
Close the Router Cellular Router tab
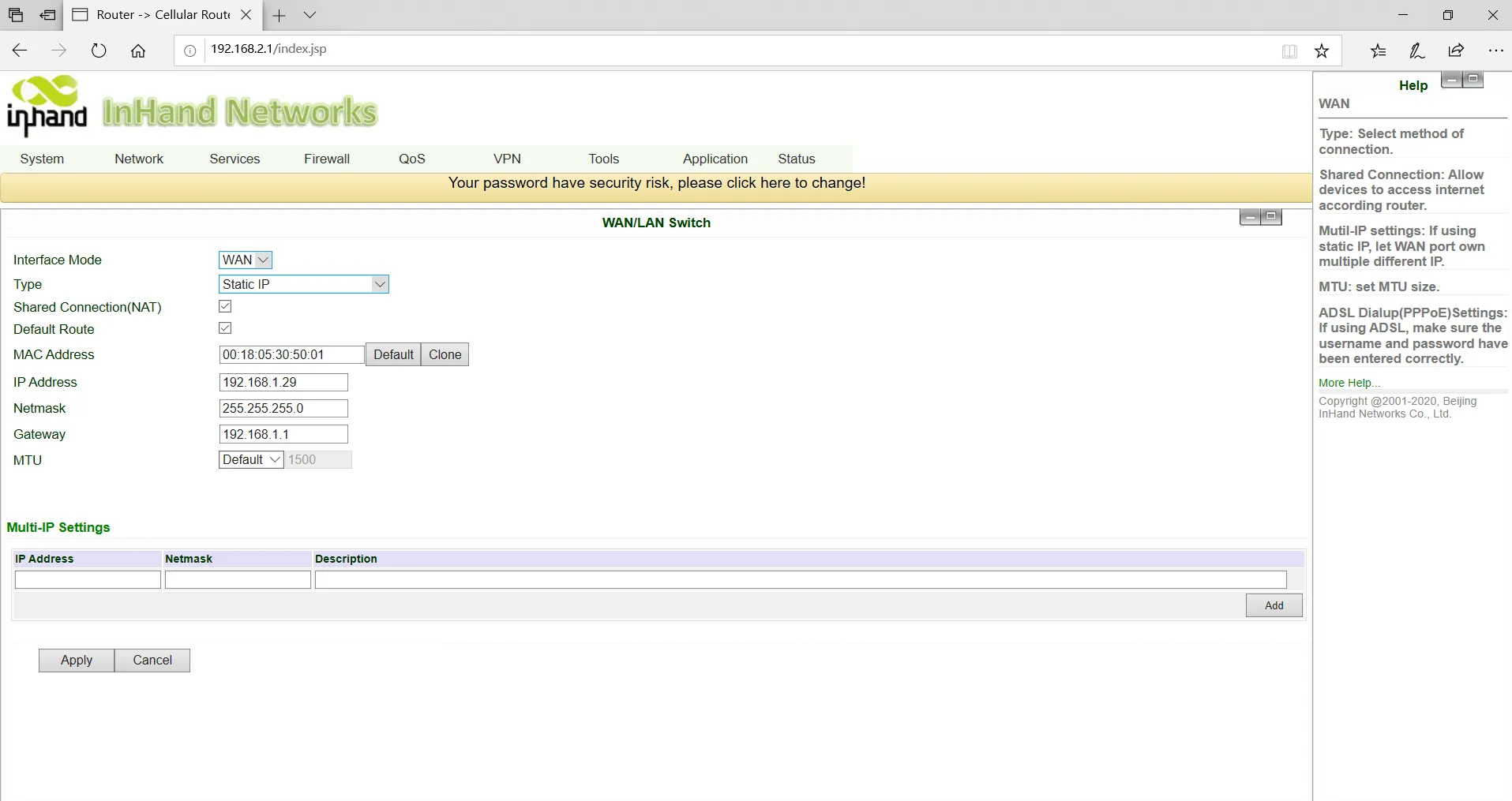(246, 15)
